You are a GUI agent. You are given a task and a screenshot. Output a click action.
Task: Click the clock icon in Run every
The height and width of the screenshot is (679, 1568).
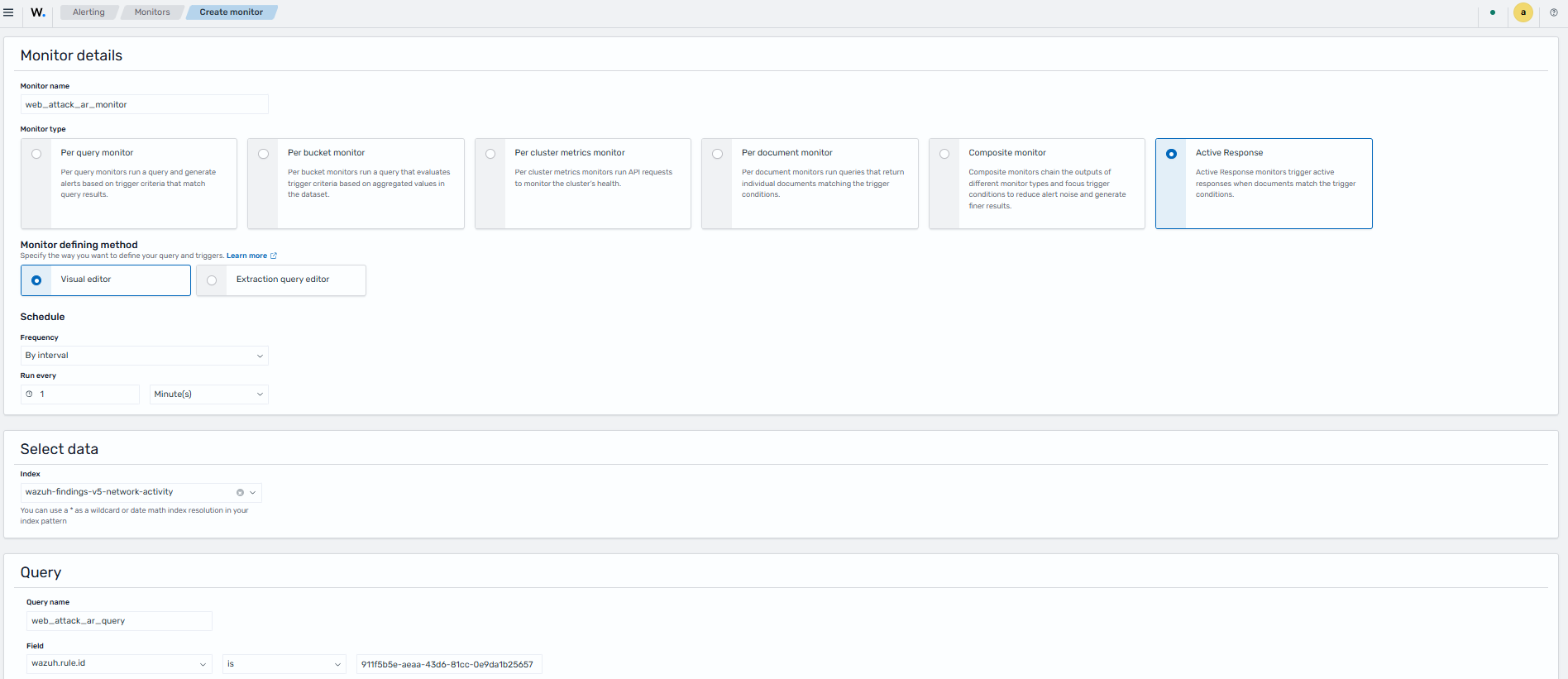tap(29, 394)
